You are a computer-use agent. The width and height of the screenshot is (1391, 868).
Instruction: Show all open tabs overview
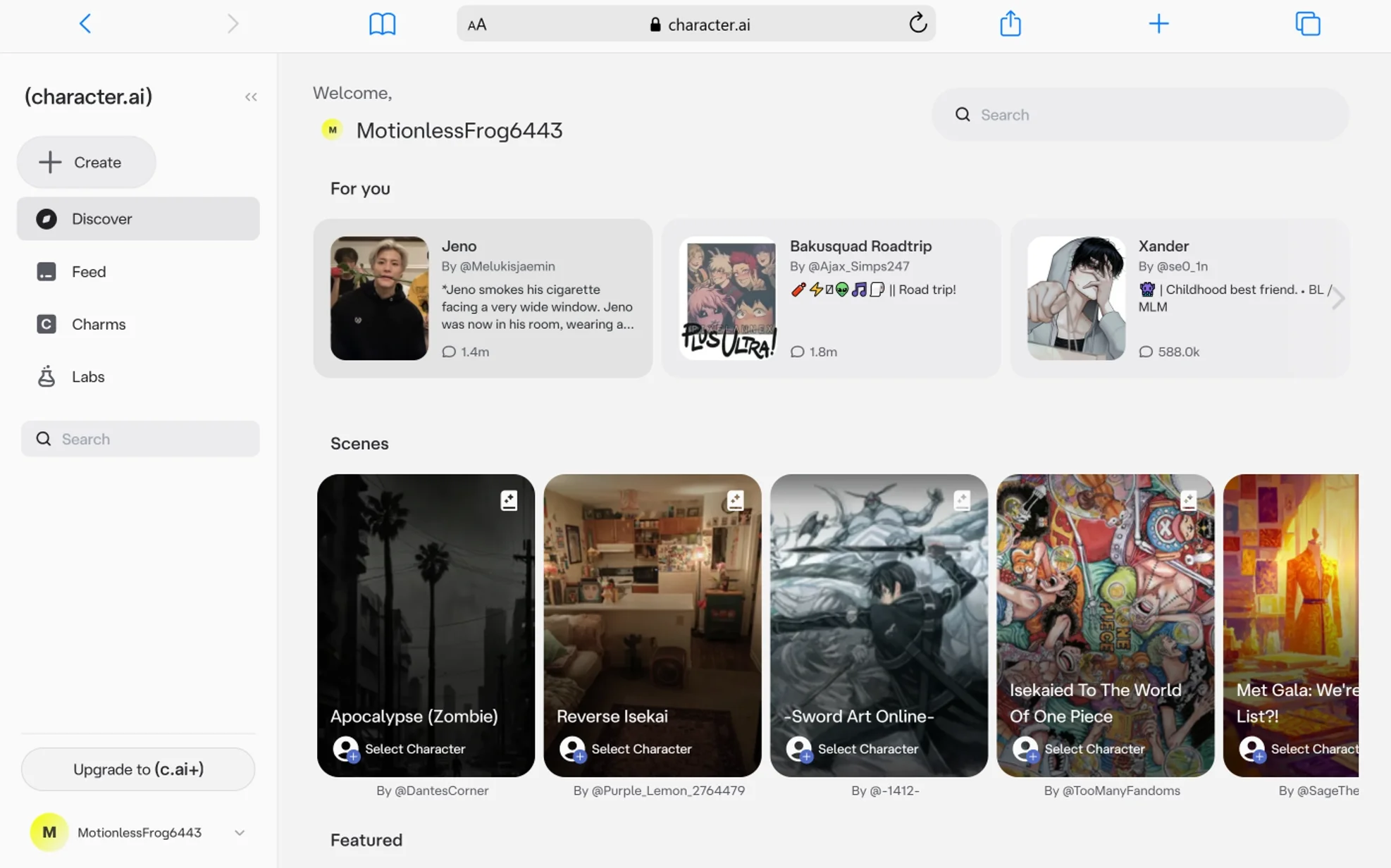(1308, 24)
